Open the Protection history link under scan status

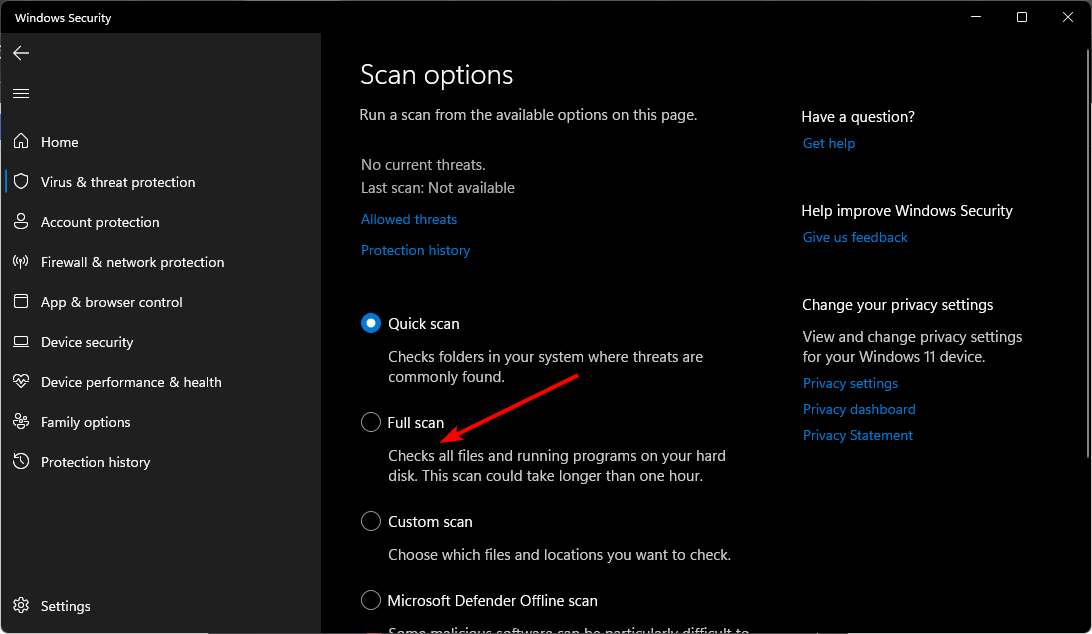pyautogui.click(x=415, y=250)
